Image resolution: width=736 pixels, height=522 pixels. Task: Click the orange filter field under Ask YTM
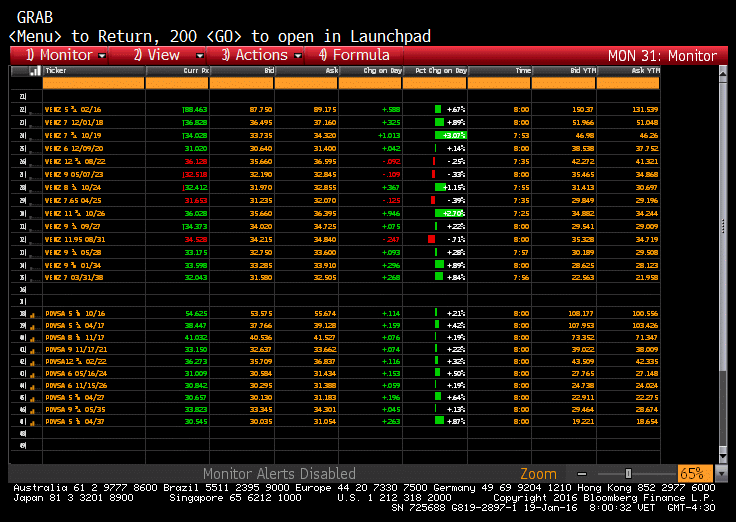click(628, 83)
